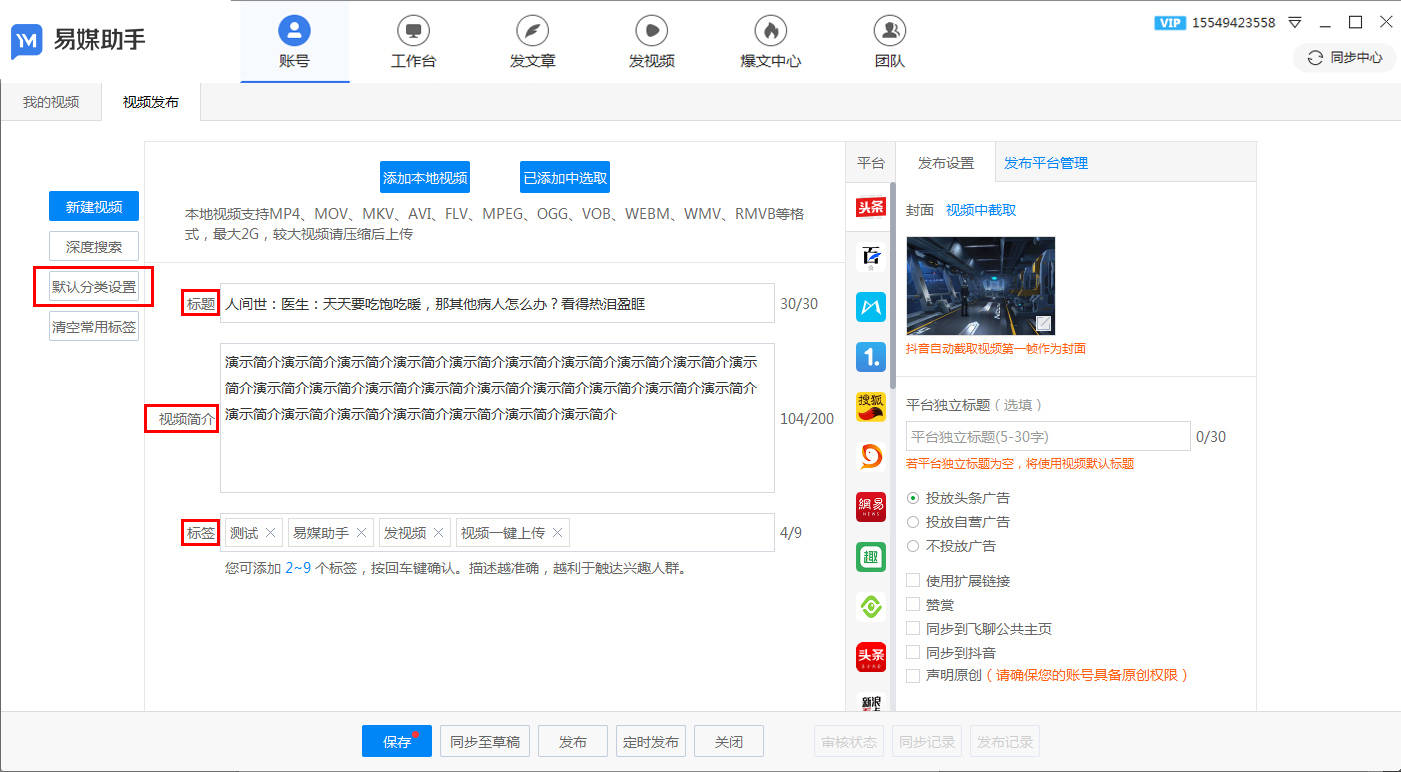The height and width of the screenshot is (772, 1401).
Task: Open the VIP dropdown next to phone number
Action: point(1293,22)
